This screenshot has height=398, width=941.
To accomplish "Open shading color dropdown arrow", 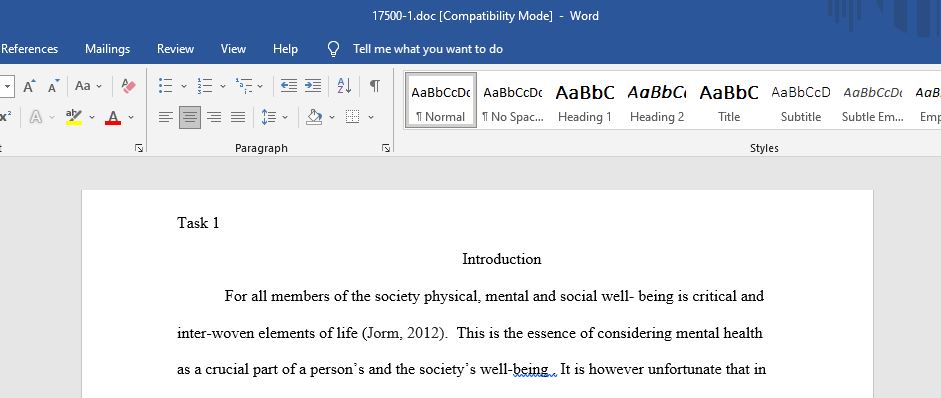I will (x=332, y=118).
